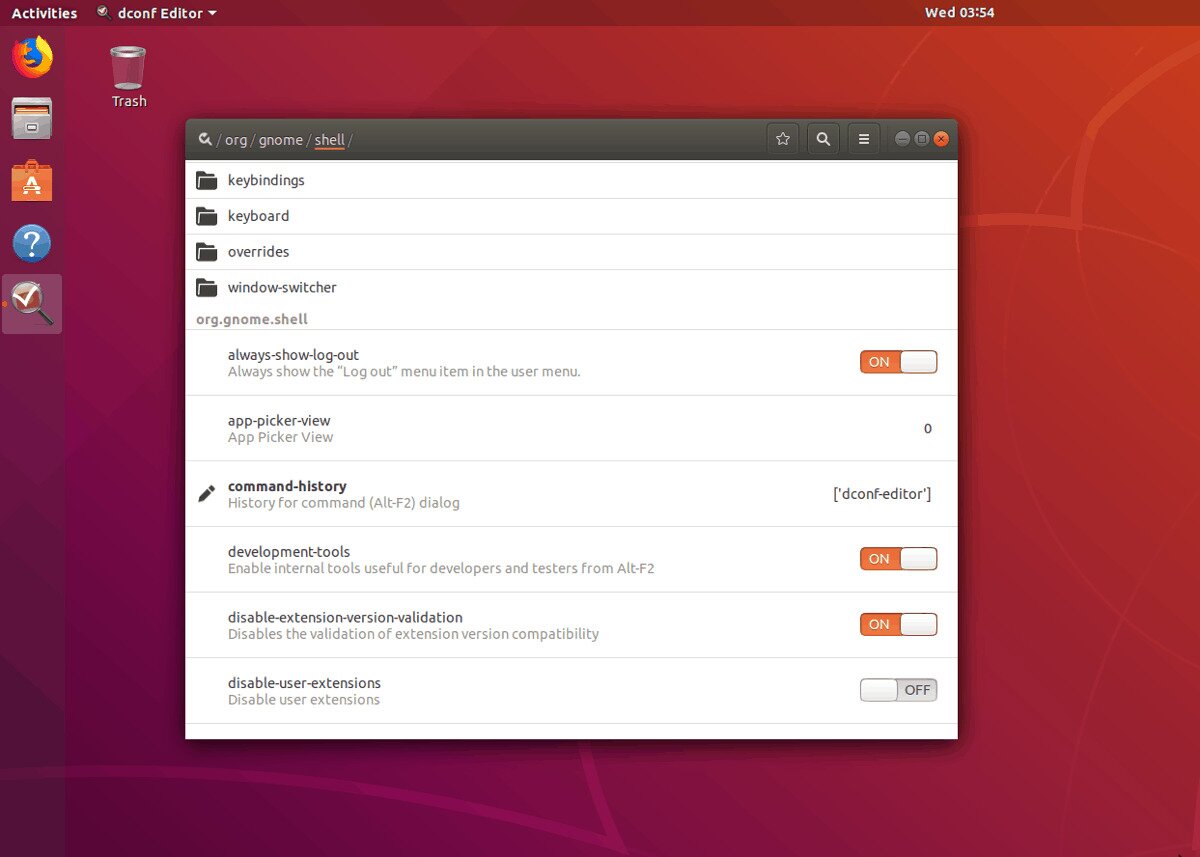Click the pencil icon beside command-history
This screenshot has height=857, width=1200.
coord(207,493)
